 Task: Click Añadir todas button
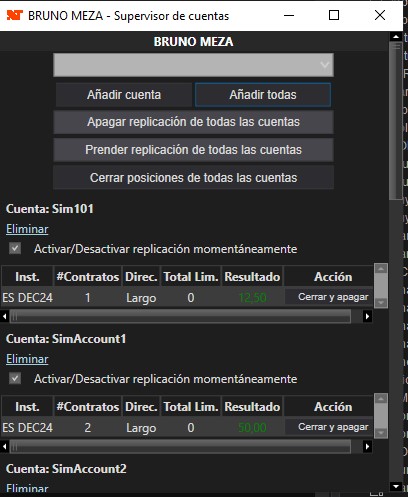[x=263, y=95]
